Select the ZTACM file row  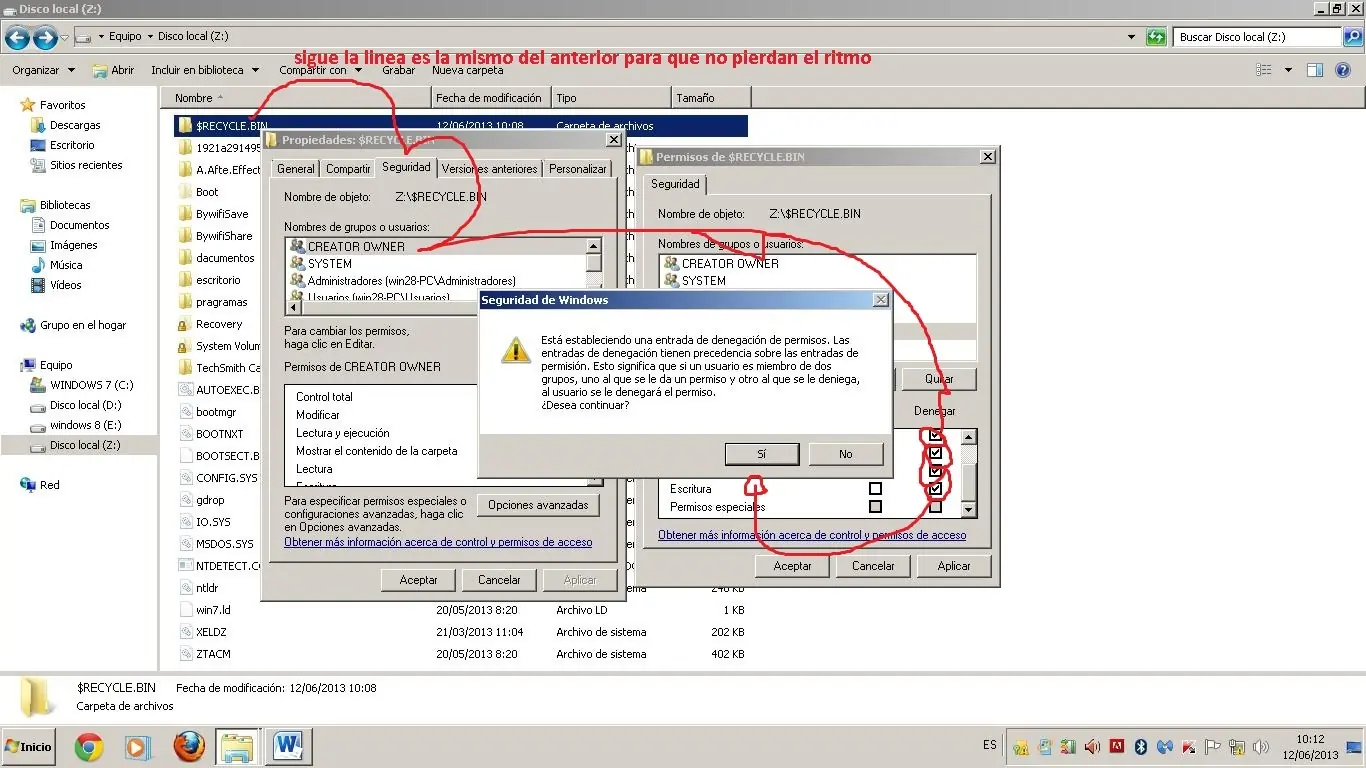pyautogui.click(x=461, y=654)
